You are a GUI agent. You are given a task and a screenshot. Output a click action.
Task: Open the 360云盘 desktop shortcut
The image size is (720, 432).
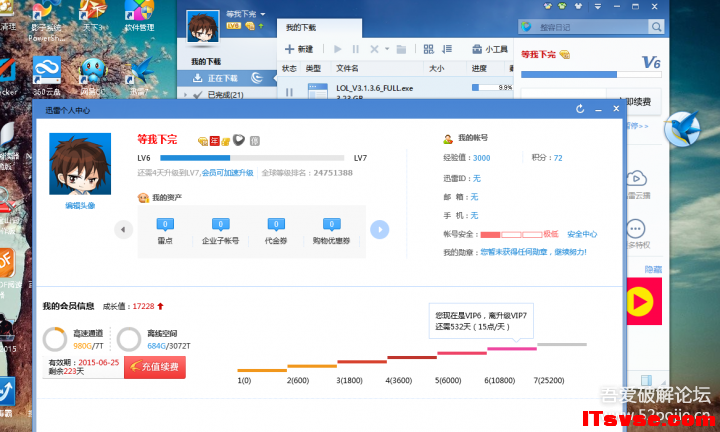(x=47, y=76)
